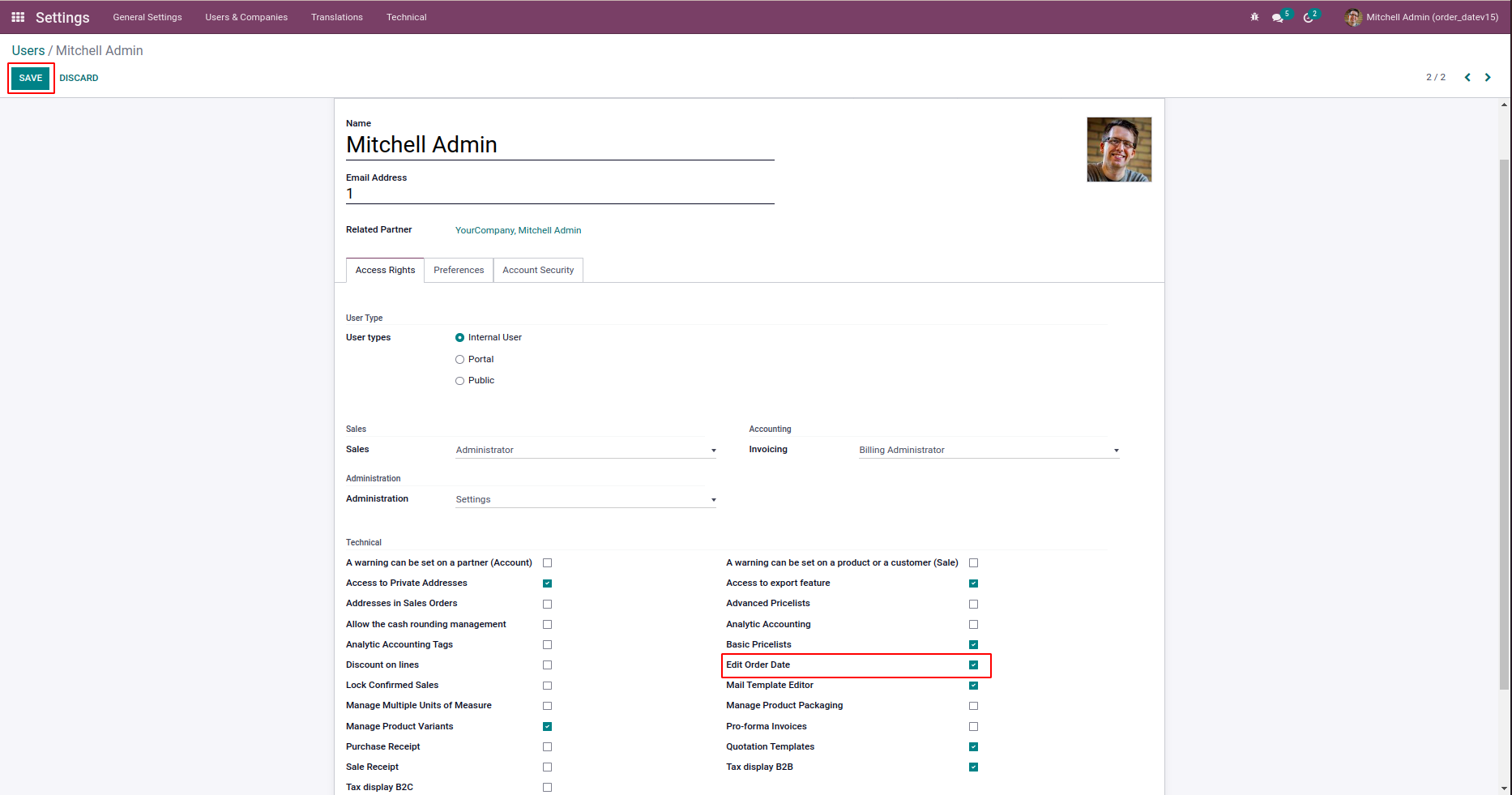Expand the Invoicing role dropdown
The height and width of the screenshot is (795, 1512).
pos(989,451)
